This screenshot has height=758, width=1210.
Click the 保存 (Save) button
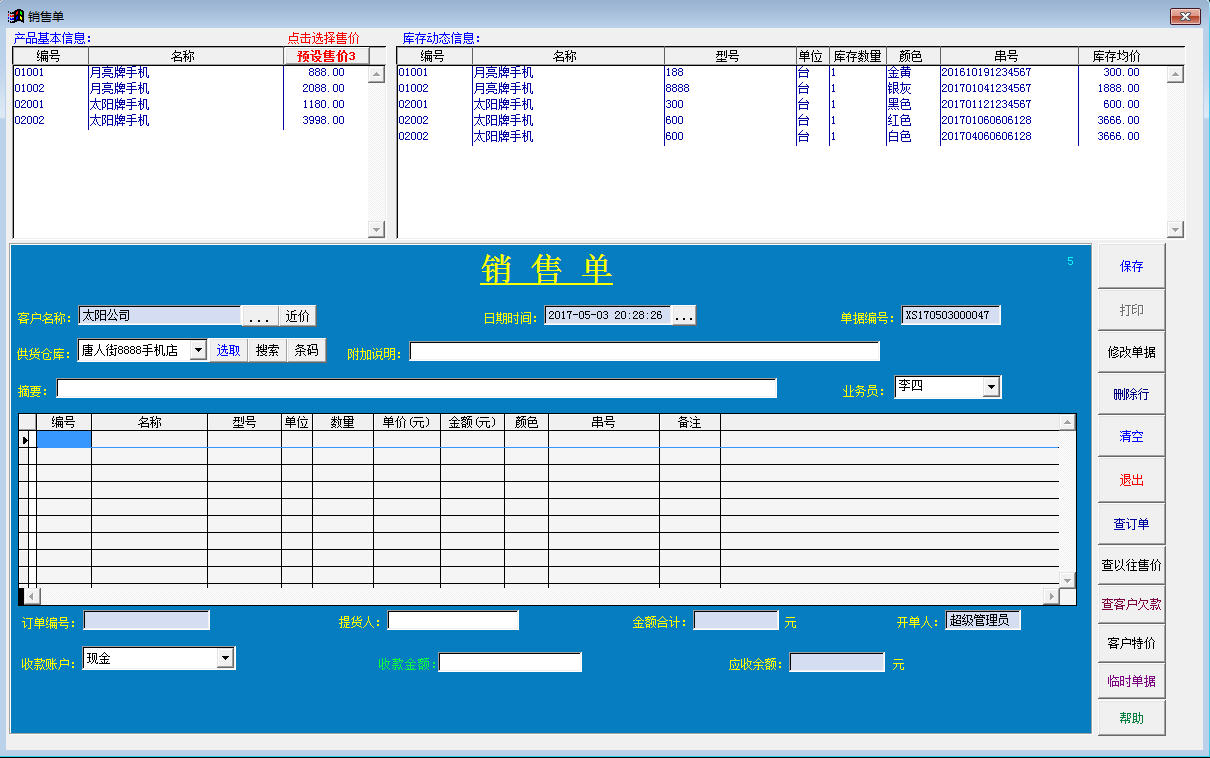(1131, 266)
